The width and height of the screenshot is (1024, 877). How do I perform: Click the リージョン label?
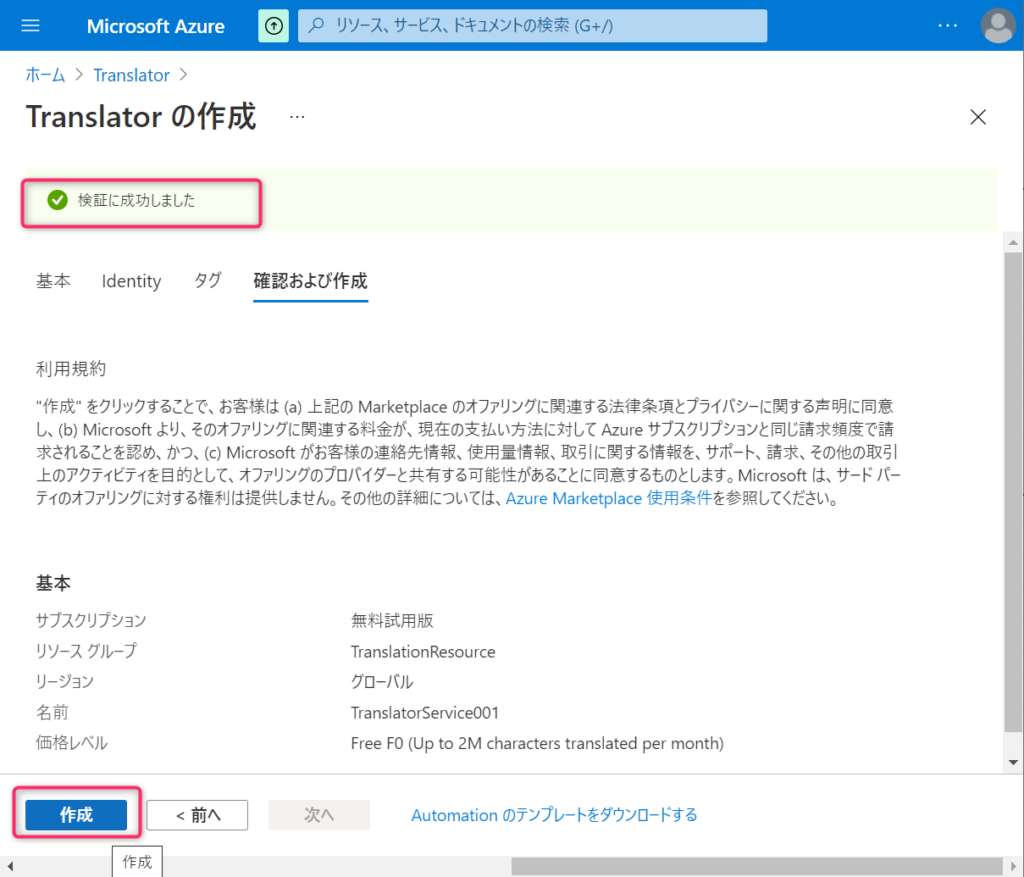tap(65, 682)
